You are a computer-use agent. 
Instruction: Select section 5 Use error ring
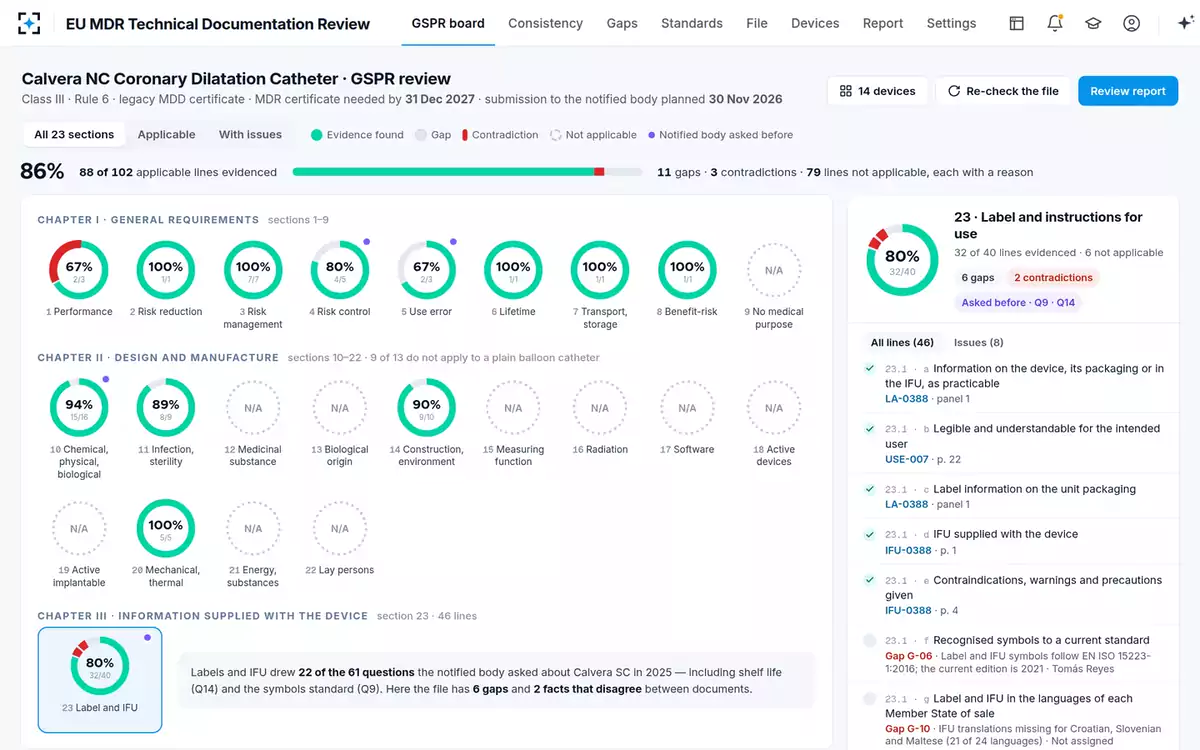click(427, 270)
